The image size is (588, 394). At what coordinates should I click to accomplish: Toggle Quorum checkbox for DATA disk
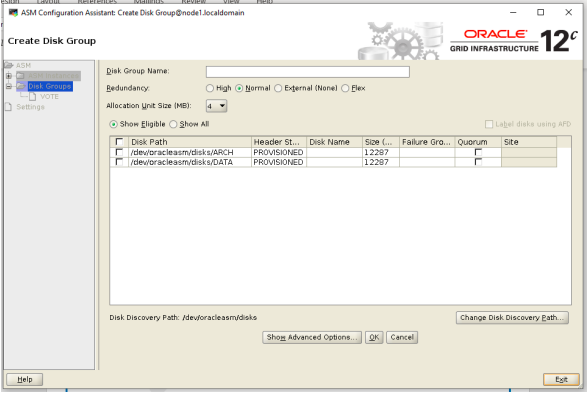(x=478, y=162)
